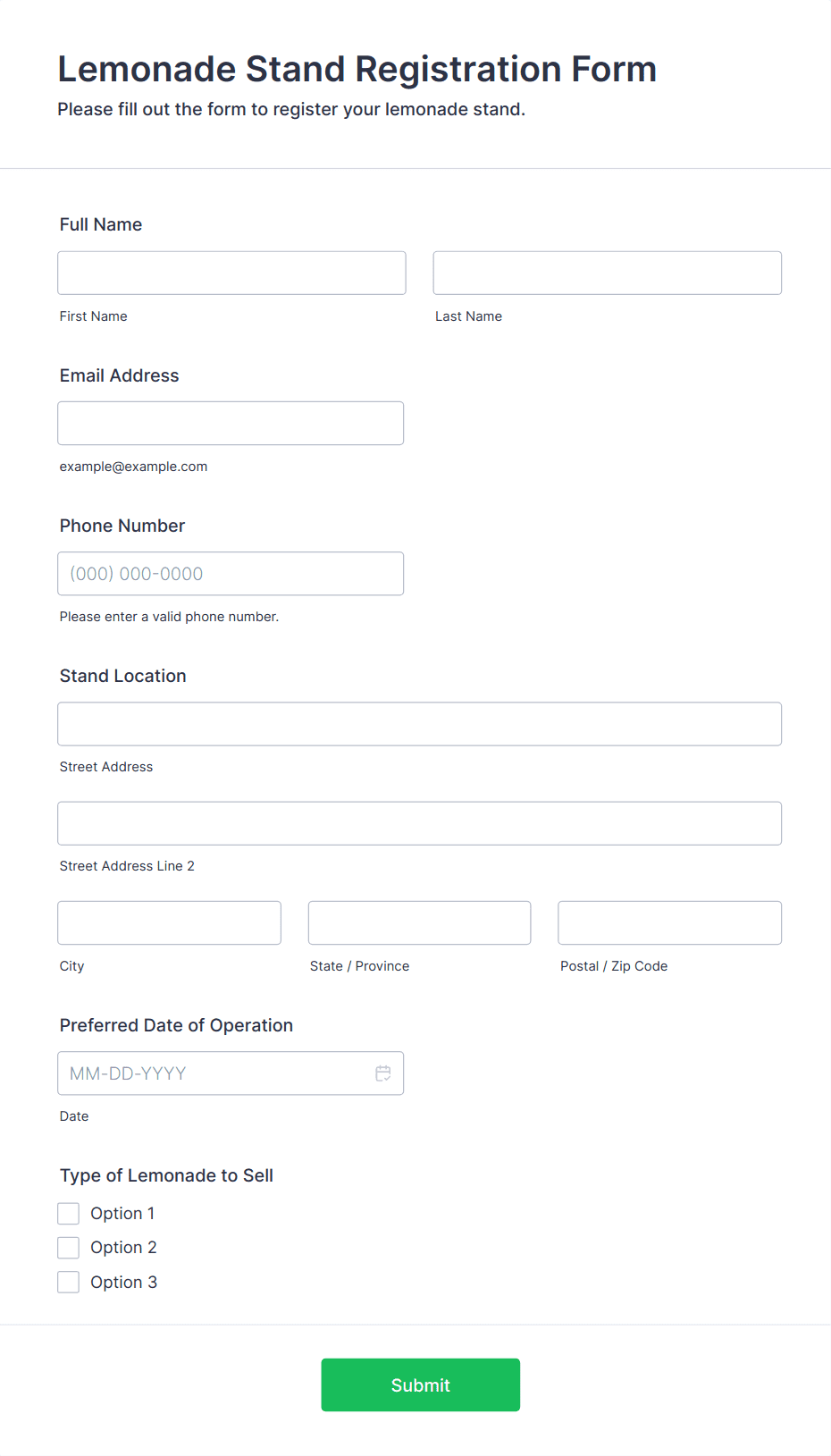The width and height of the screenshot is (831, 1456).
Task: Click the Phone Number input
Action: [x=231, y=574]
